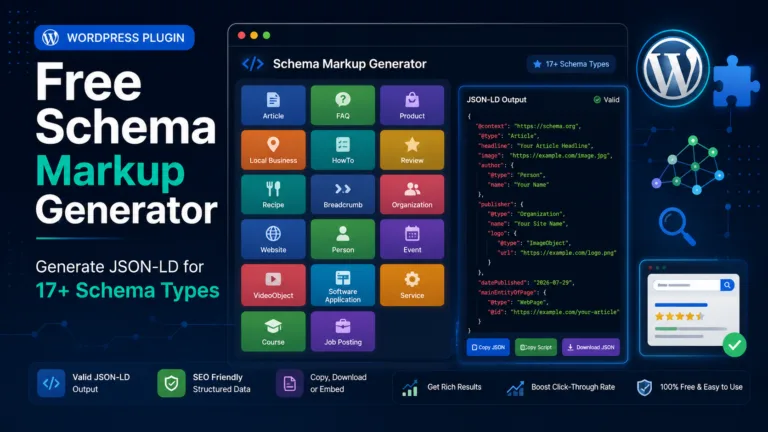Click the green "Markup" headline word
The width and height of the screenshot is (768, 432).
tap(110, 172)
